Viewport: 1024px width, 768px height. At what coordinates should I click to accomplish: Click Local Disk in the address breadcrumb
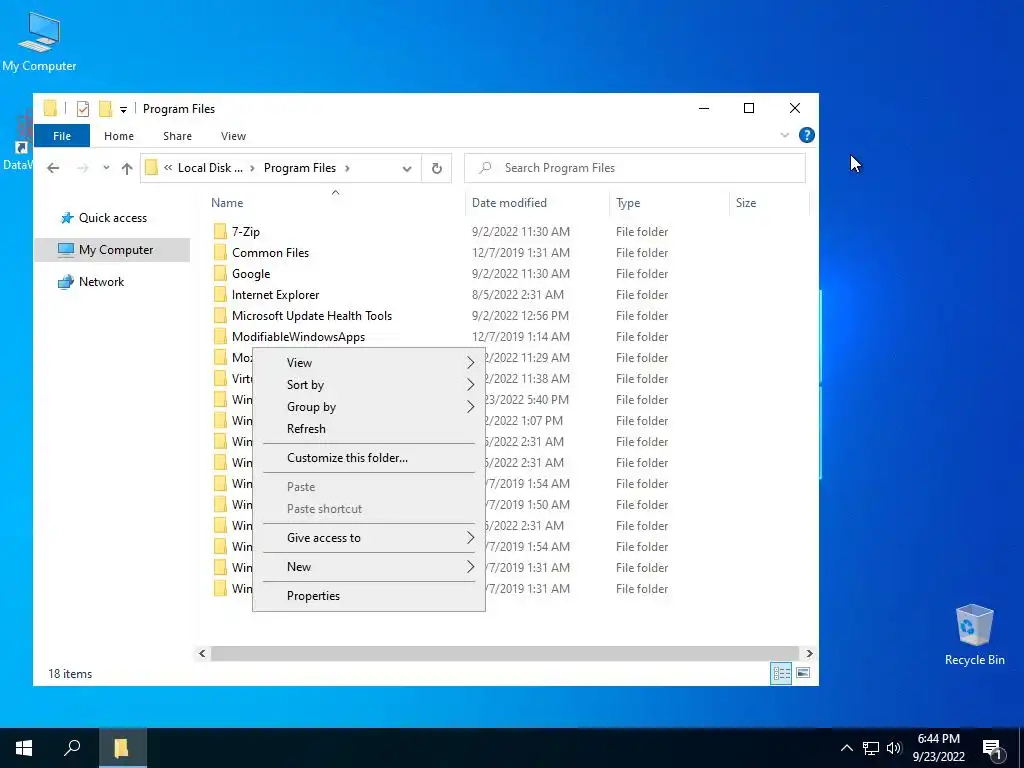coord(210,168)
